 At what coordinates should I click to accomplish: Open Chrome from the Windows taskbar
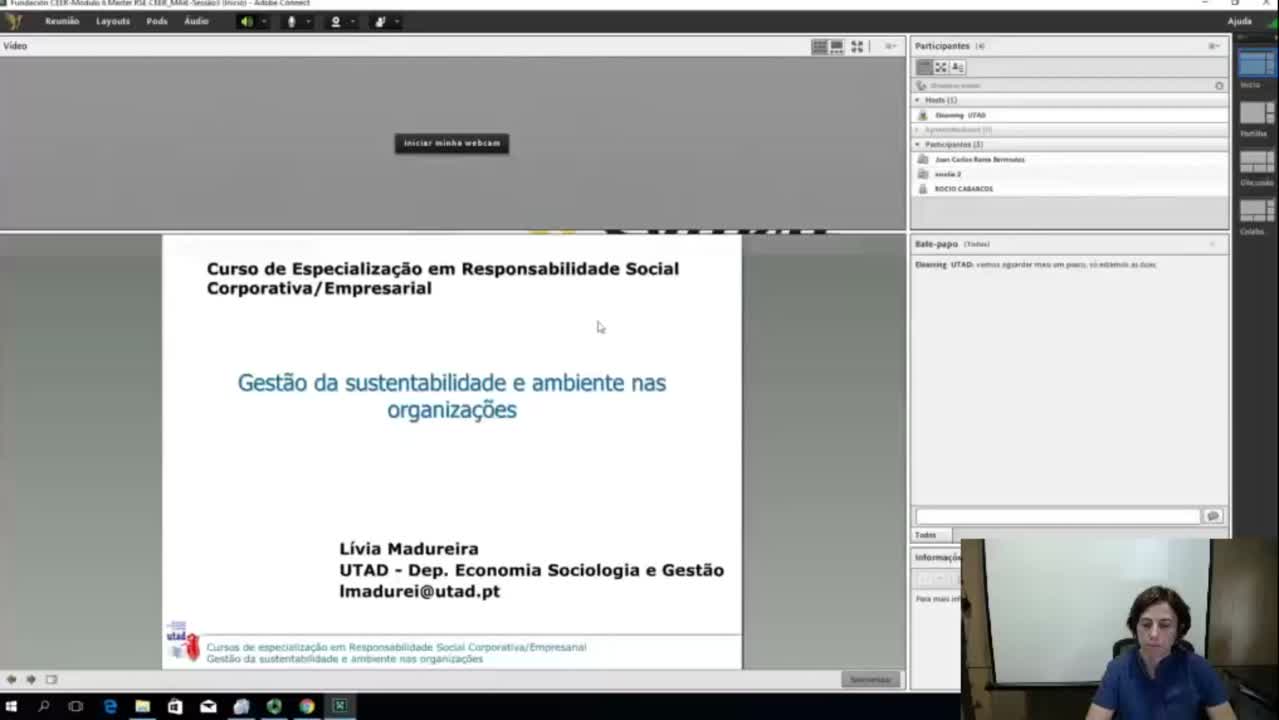tap(306, 707)
